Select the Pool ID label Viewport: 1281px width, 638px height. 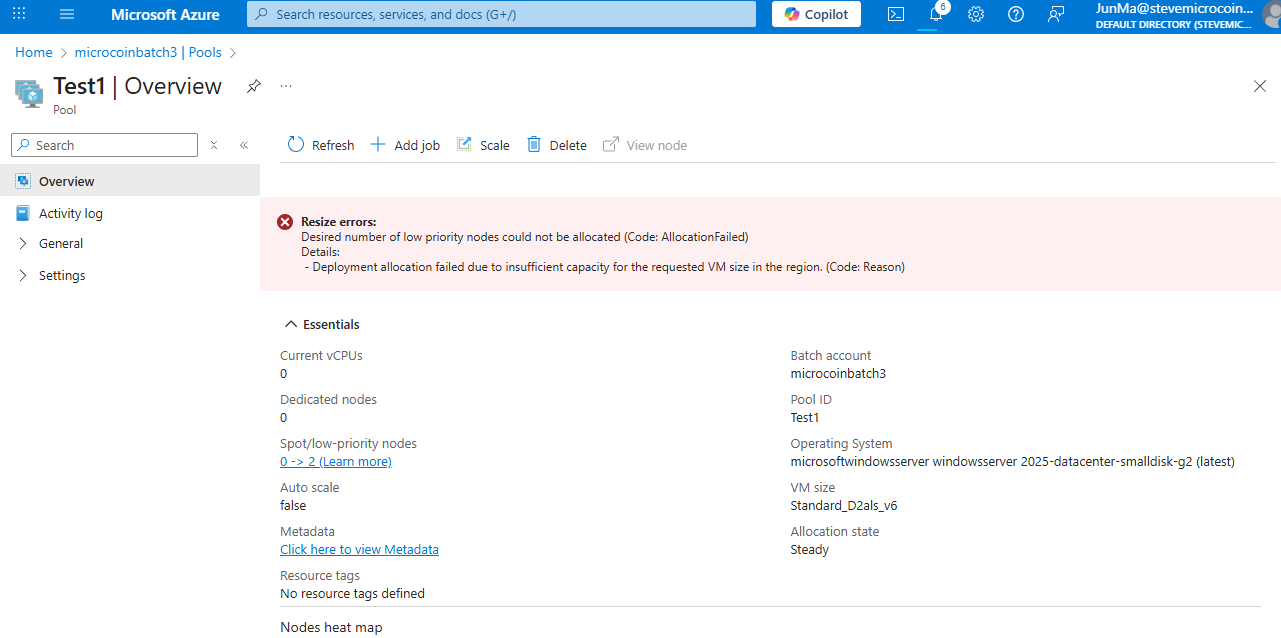(x=811, y=399)
